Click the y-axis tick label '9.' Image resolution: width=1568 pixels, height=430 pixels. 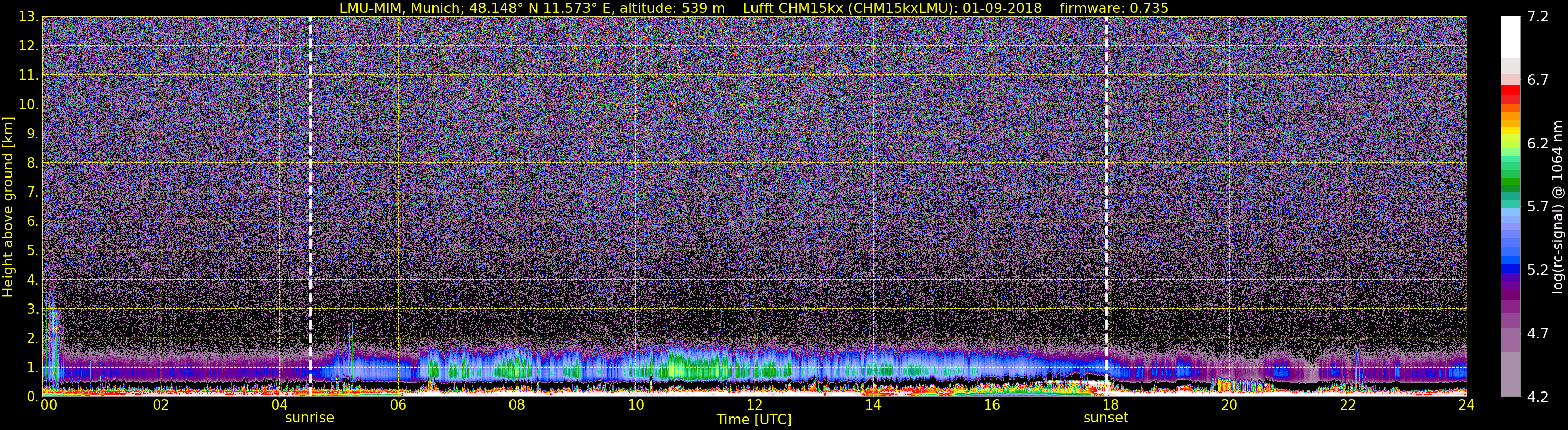pos(33,134)
